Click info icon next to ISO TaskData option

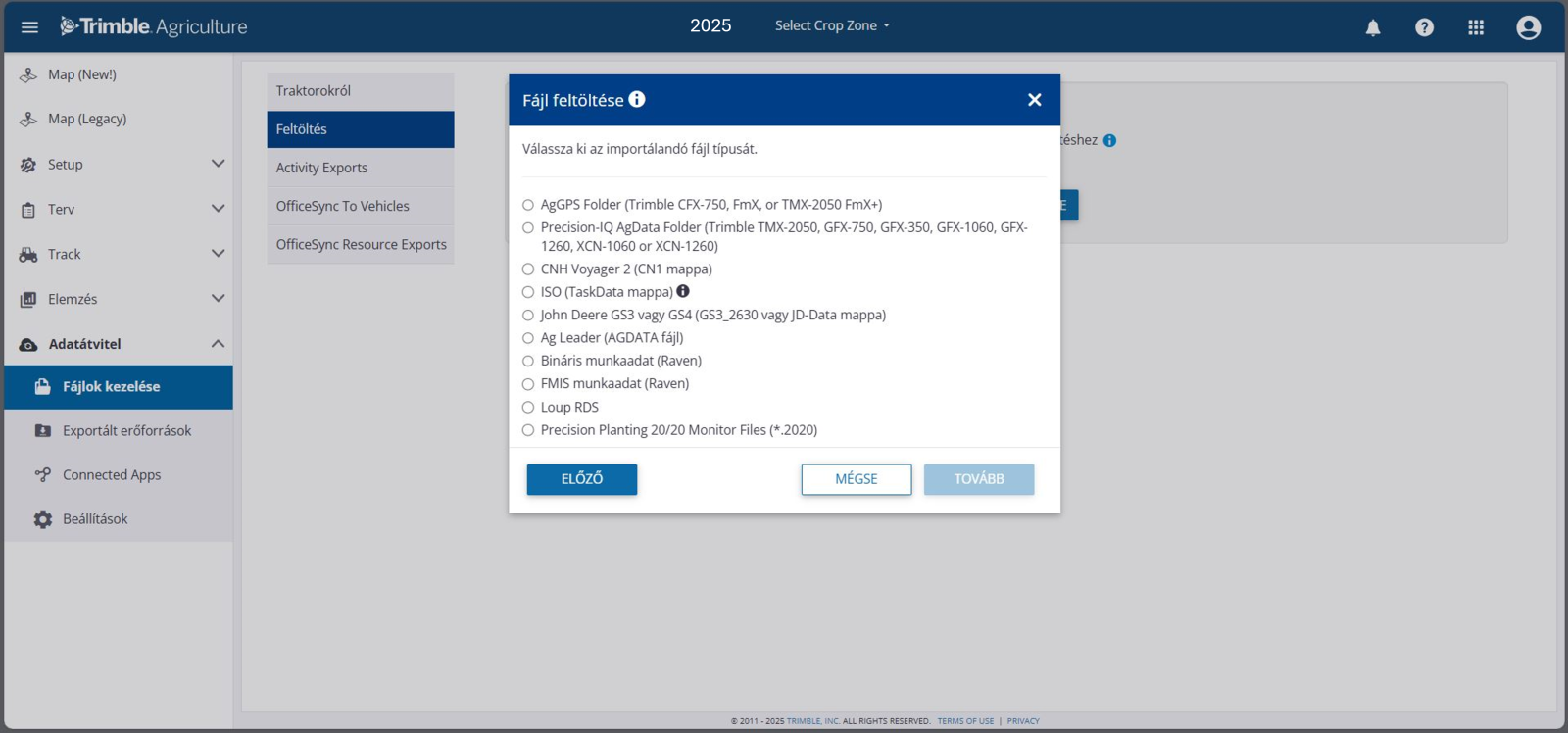coord(683,291)
